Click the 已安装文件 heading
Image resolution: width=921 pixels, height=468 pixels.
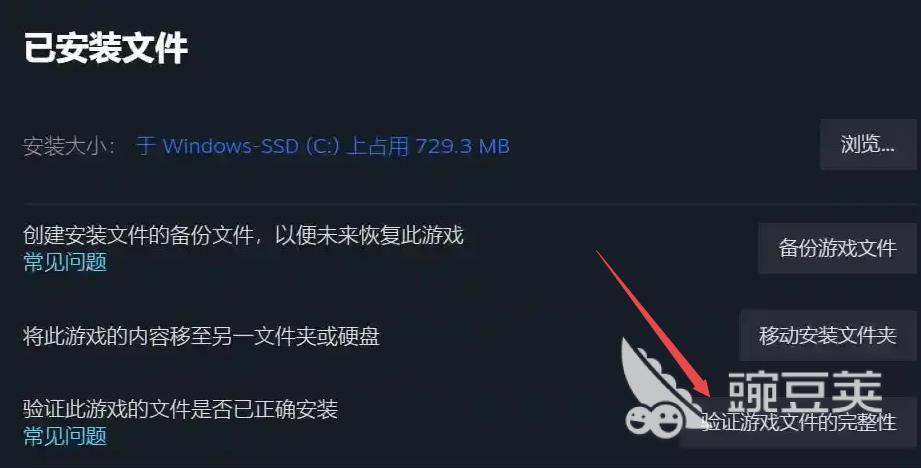pos(106,48)
